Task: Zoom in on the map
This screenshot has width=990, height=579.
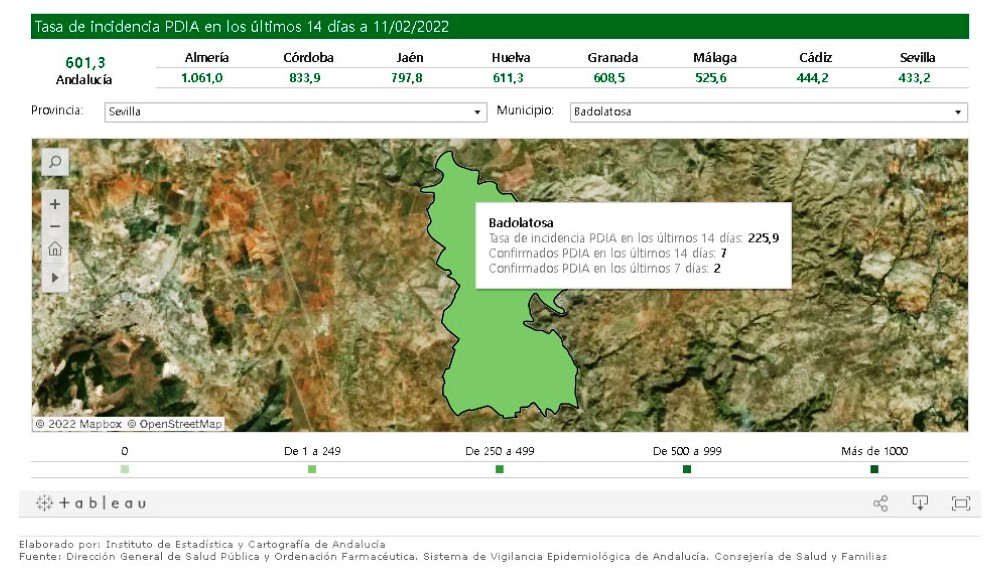Action: click(x=55, y=204)
